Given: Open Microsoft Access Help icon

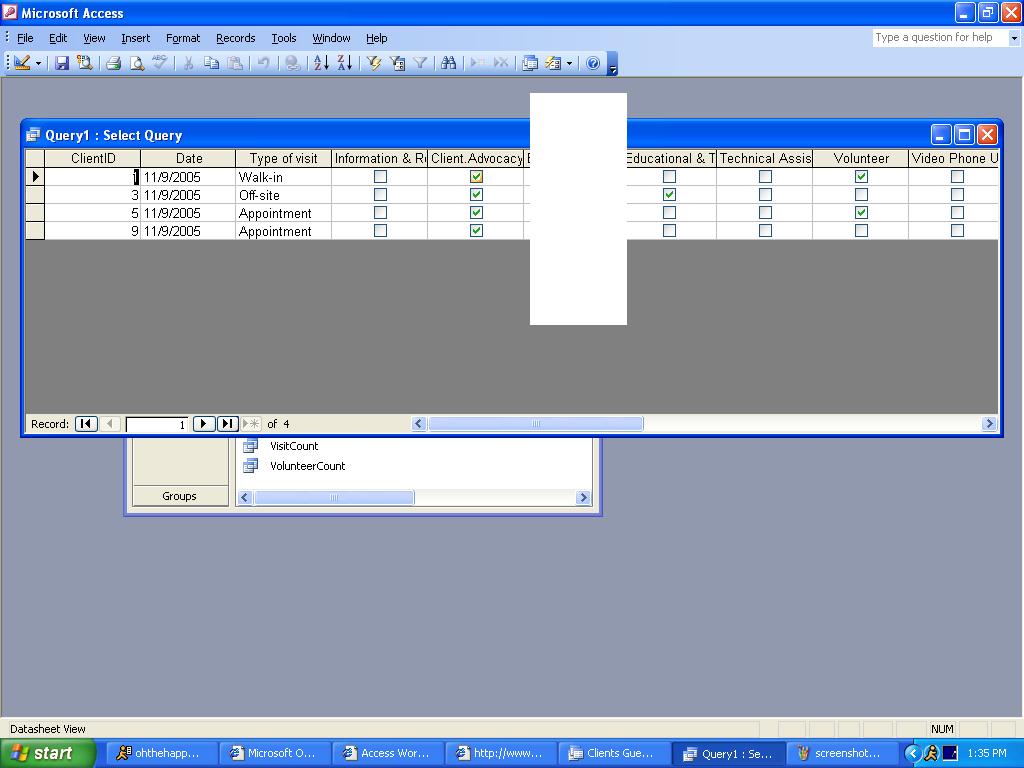Looking at the screenshot, I should (x=593, y=63).
